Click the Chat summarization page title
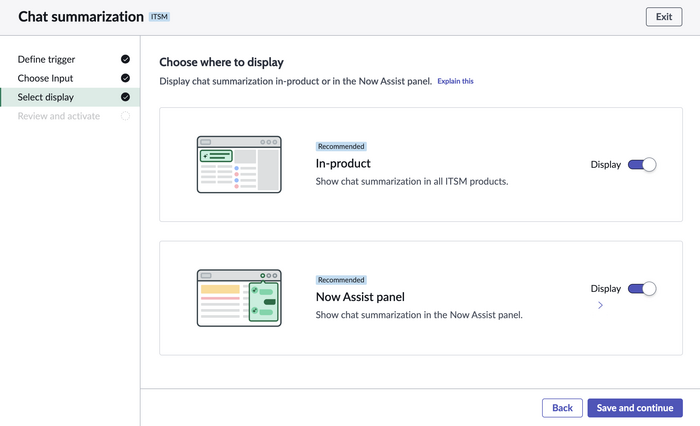The image size is (700, 426). (81, 17)
